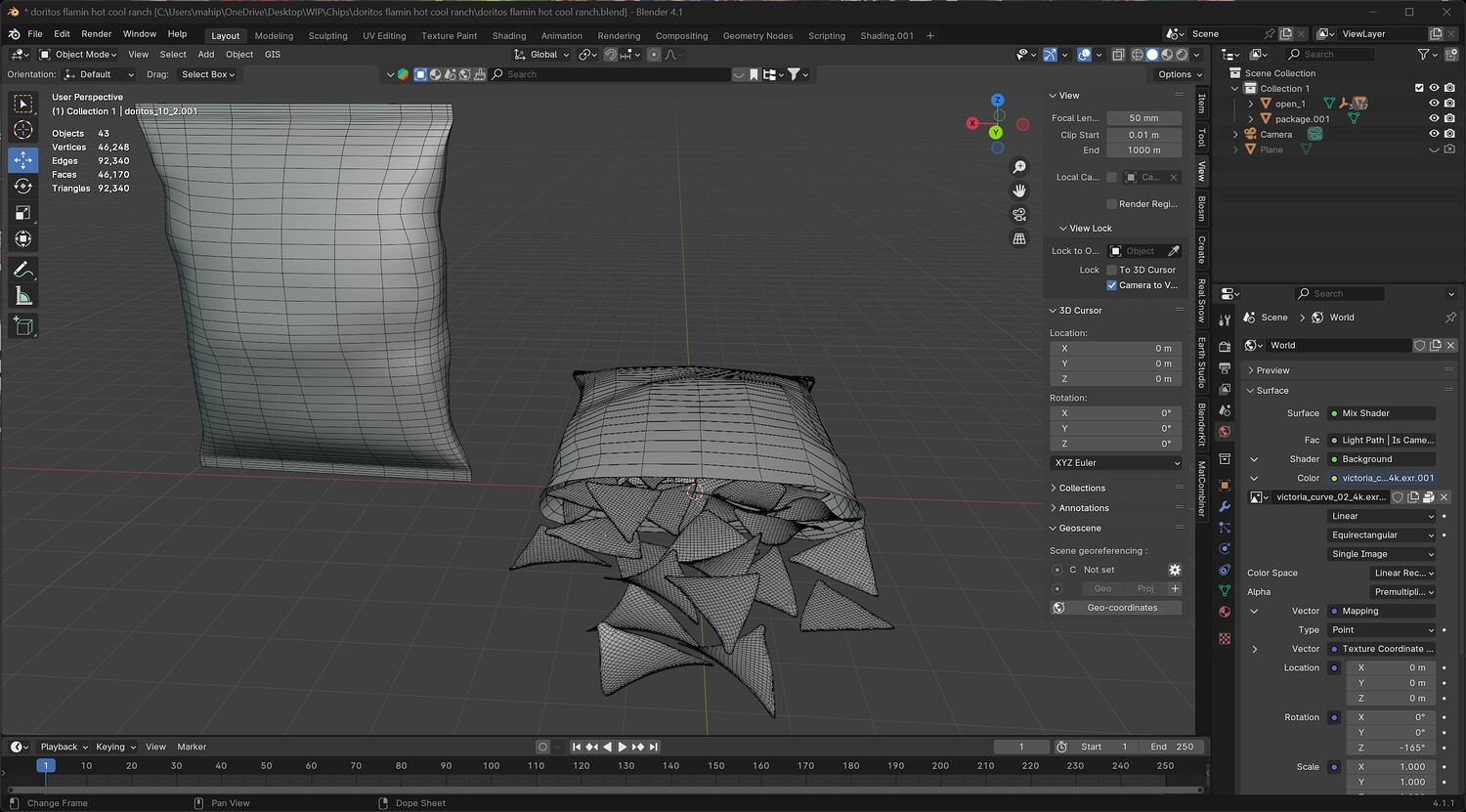Open the Render menu

click(x=96, y=34)
